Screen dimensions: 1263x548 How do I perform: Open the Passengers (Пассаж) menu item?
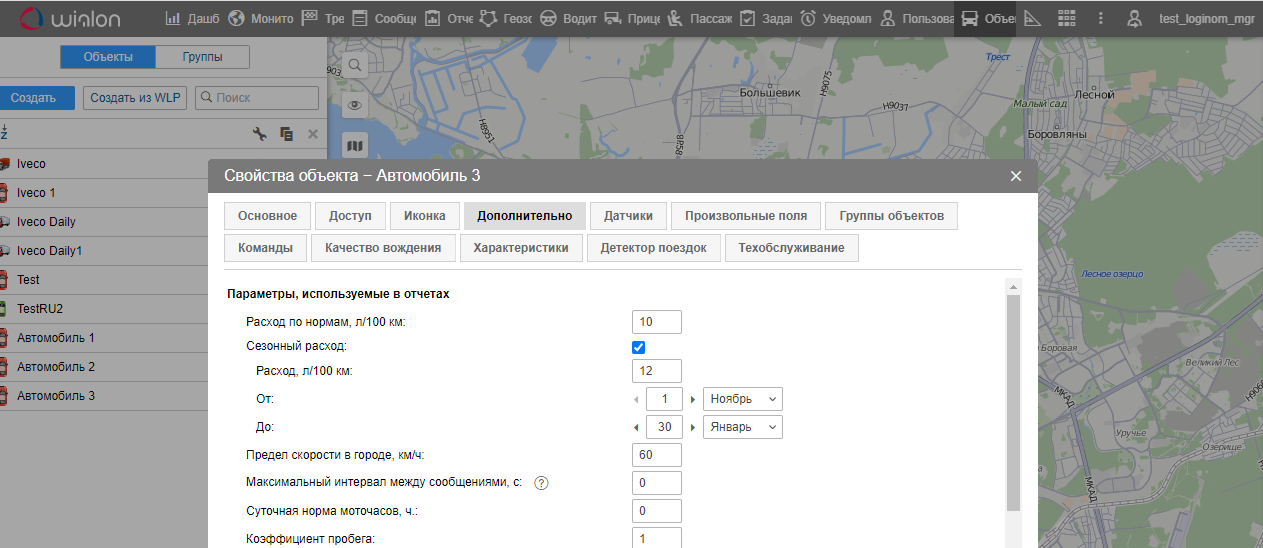[699, 18]
